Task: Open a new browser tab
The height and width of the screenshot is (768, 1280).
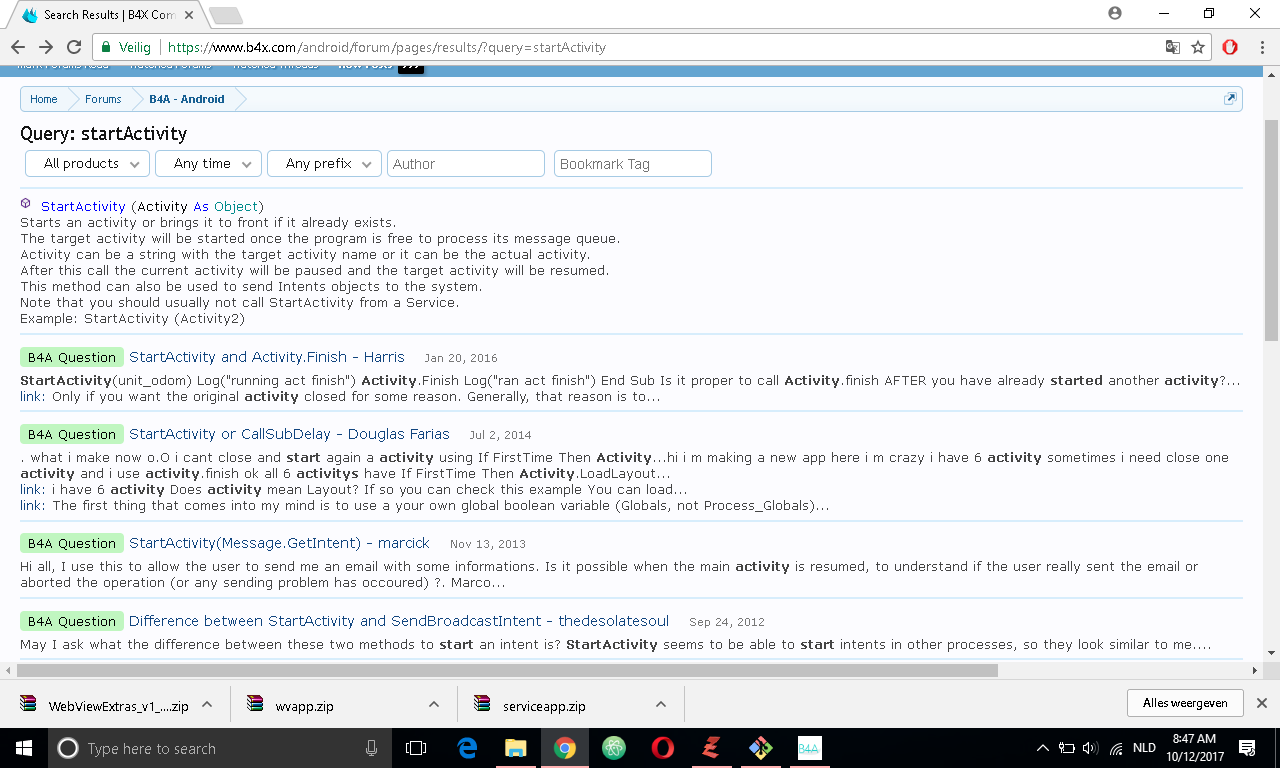Action: coord(226,15)
